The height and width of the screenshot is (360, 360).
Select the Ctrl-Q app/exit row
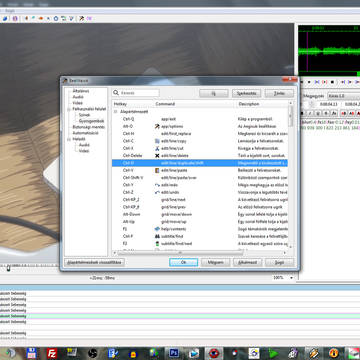tap(200, 119)
